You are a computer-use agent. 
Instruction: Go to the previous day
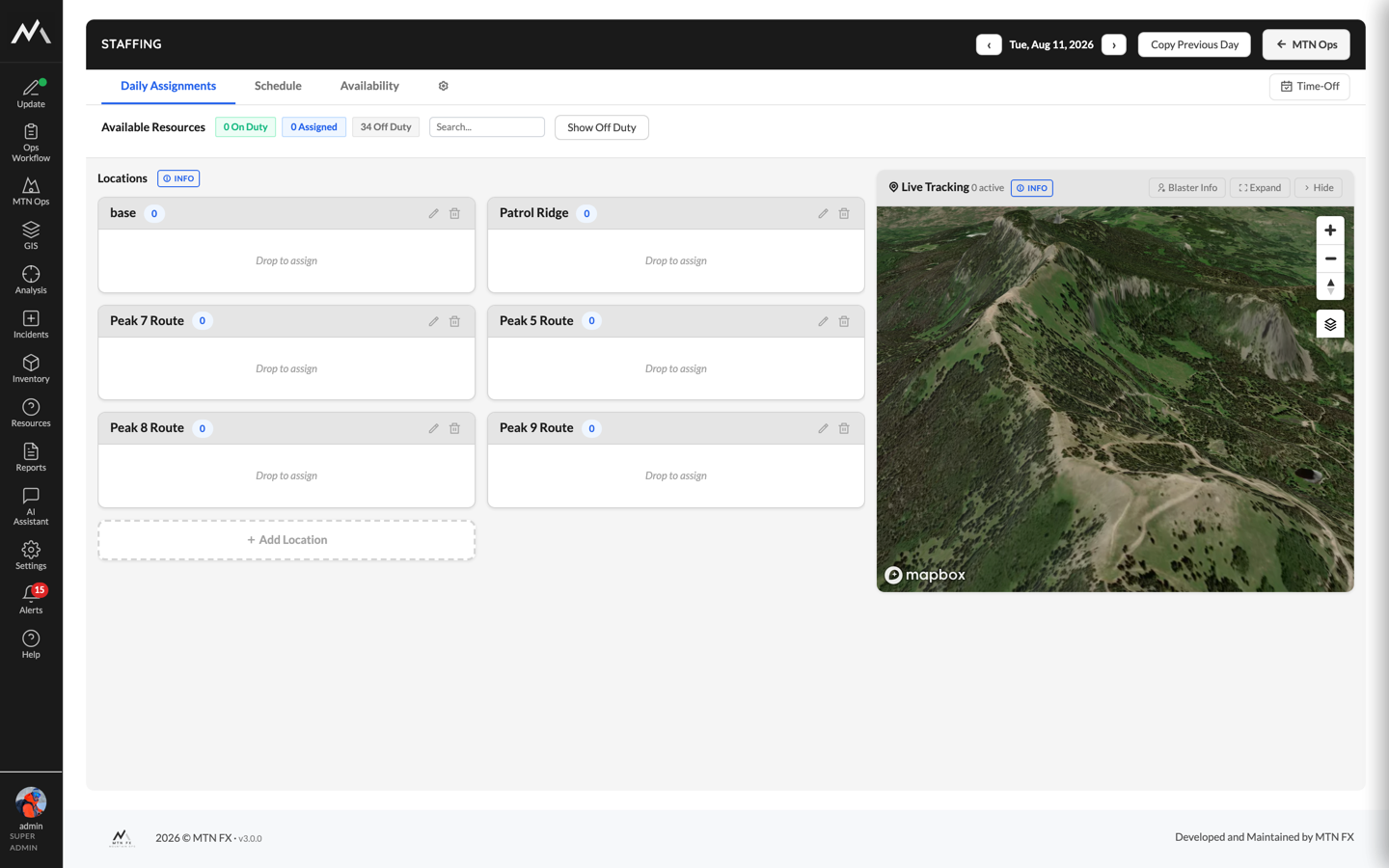989,44
